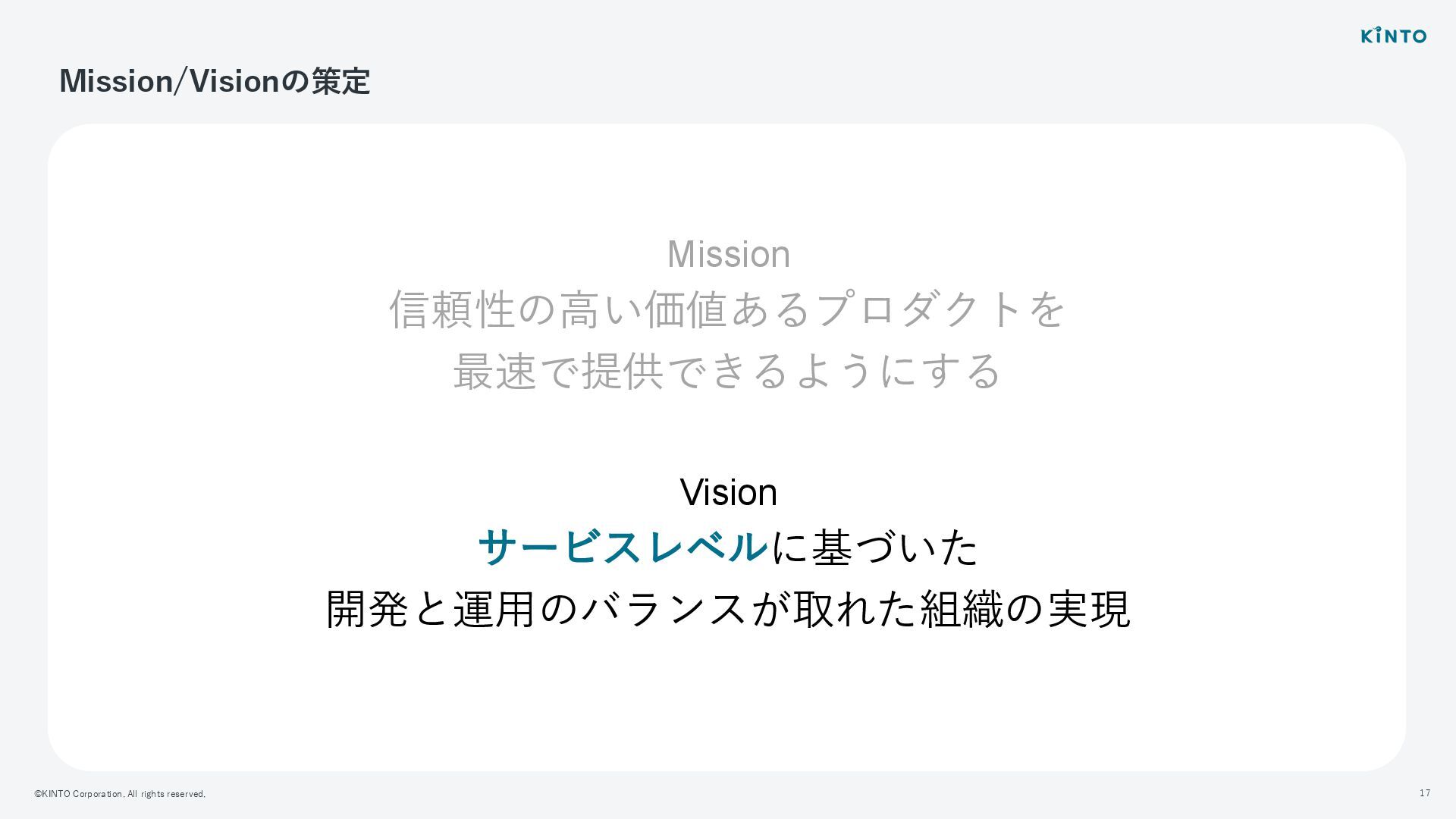Click the word 実現 at end of Vision

(x=1089, y=609)
